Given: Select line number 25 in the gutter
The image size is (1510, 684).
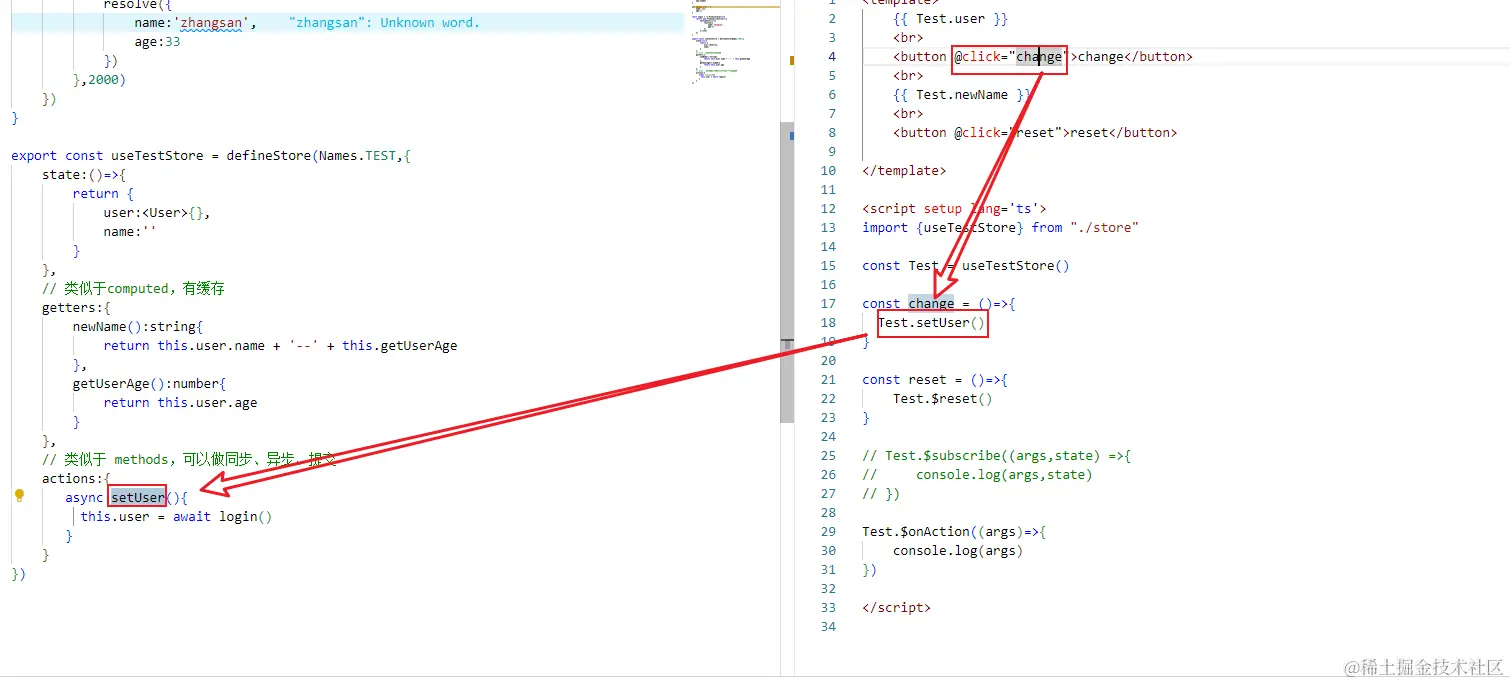Looking at the screenshot, I should [x=828, y=455].
